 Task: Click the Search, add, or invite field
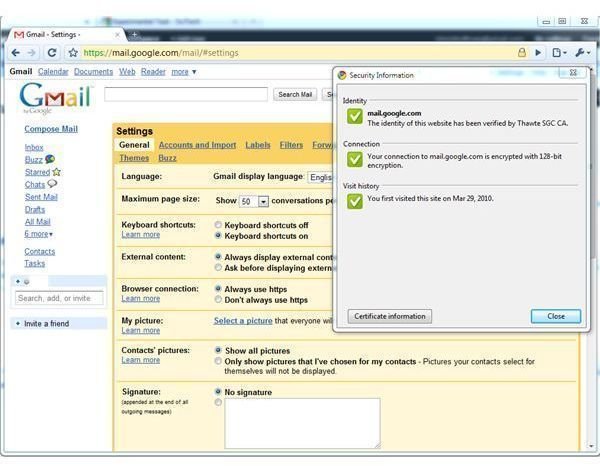coord(59,298)
